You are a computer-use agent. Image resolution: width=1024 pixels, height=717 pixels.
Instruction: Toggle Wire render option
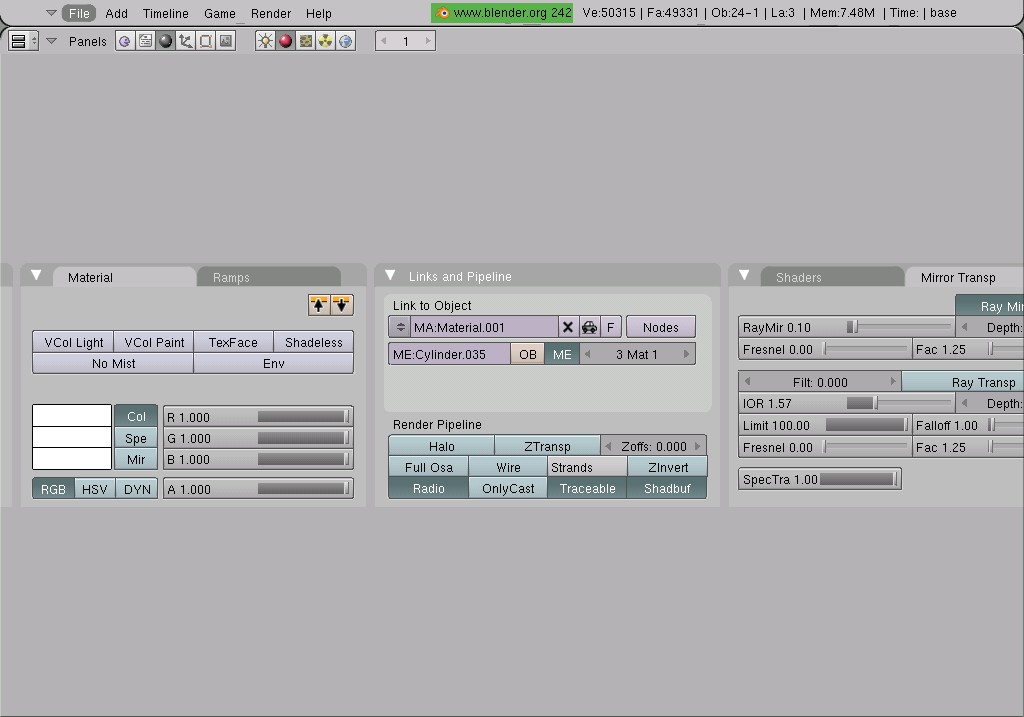click(x=508, y=467)
